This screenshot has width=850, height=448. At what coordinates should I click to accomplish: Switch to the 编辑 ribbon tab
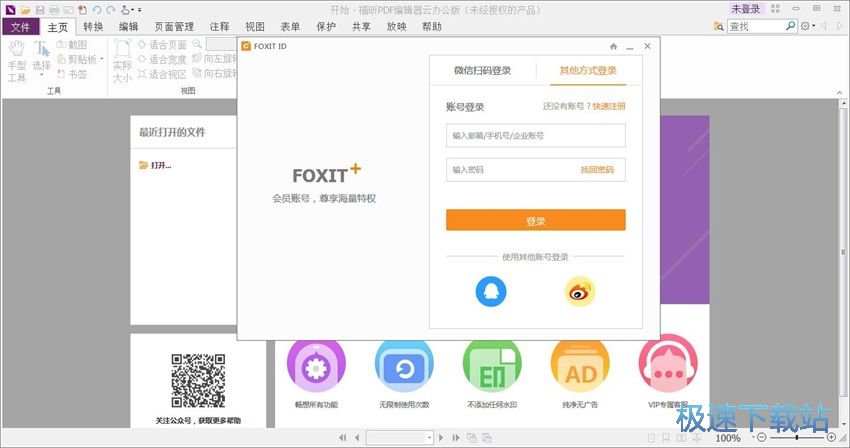click(128, 27)
